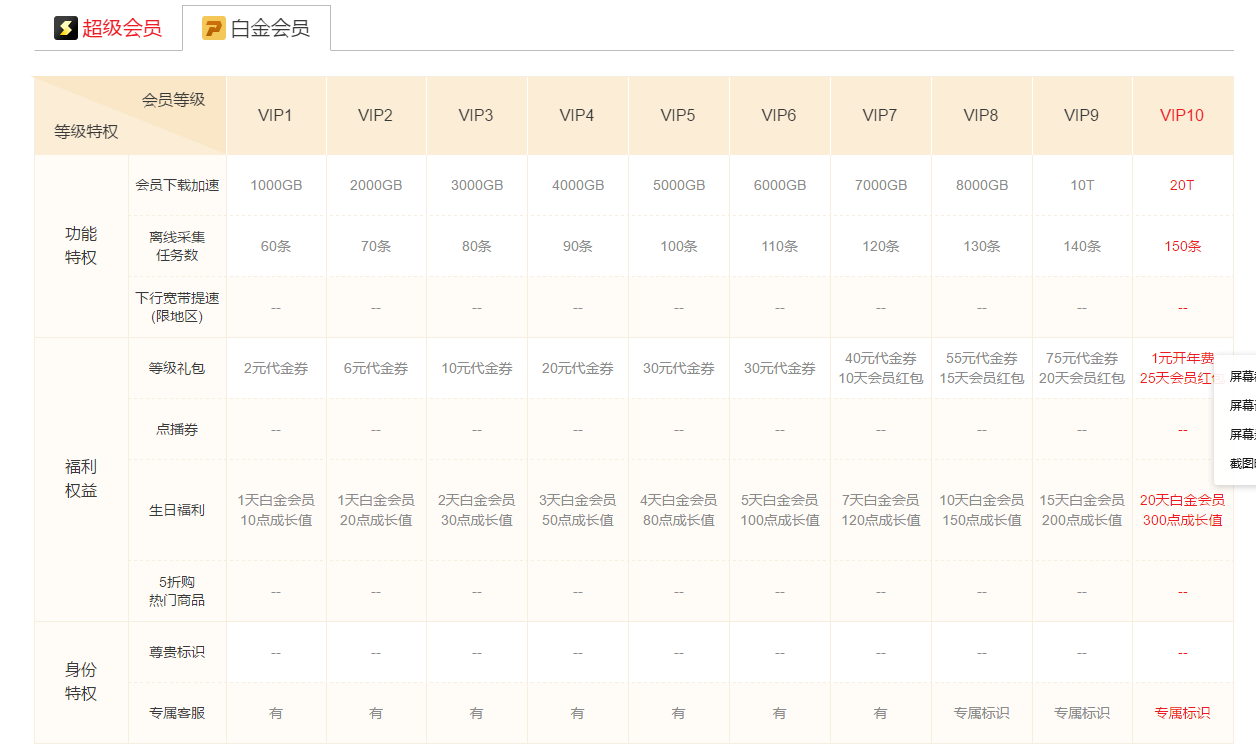Select the 生日福利 row label
1256x753 pixels.
[x=177, y=510]
